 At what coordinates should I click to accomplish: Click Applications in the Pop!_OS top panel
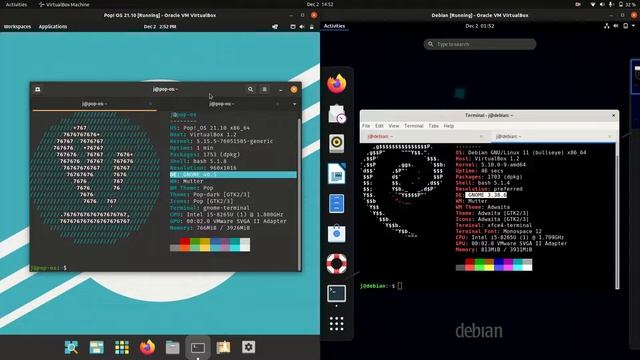coord(53,27)
